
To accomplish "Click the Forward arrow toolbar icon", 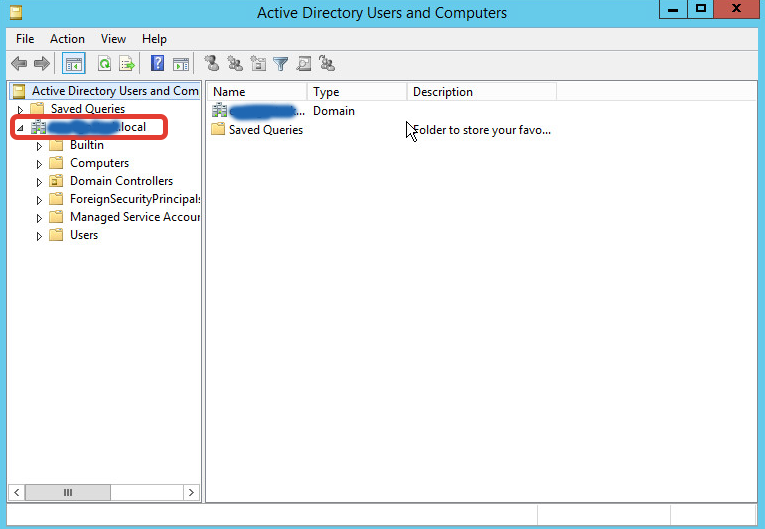I will (41, 64).
